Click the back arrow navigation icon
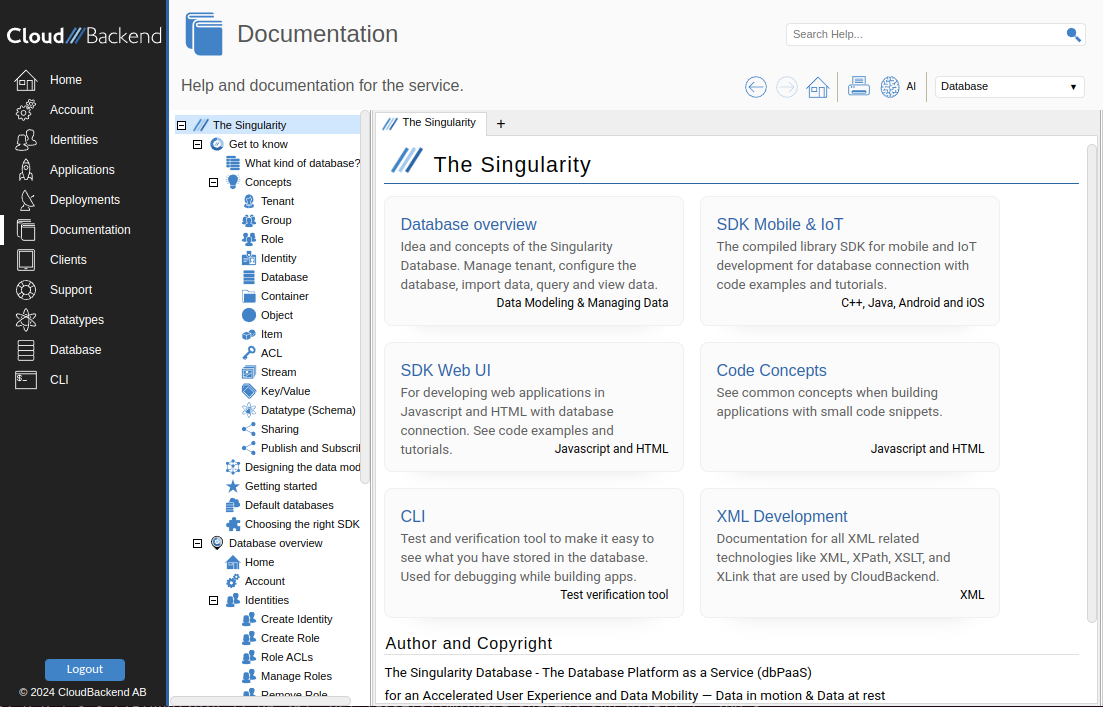 pos(755,87)
